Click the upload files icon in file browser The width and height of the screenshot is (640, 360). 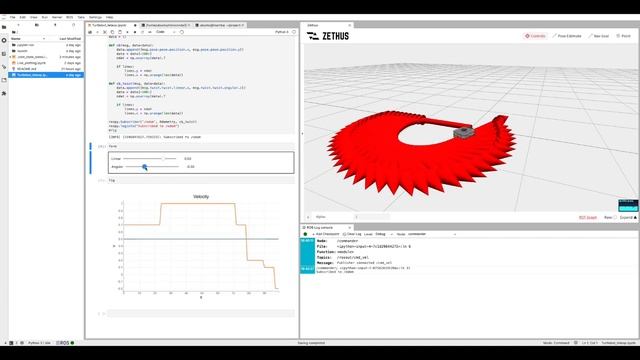click(x=55, y=25)
